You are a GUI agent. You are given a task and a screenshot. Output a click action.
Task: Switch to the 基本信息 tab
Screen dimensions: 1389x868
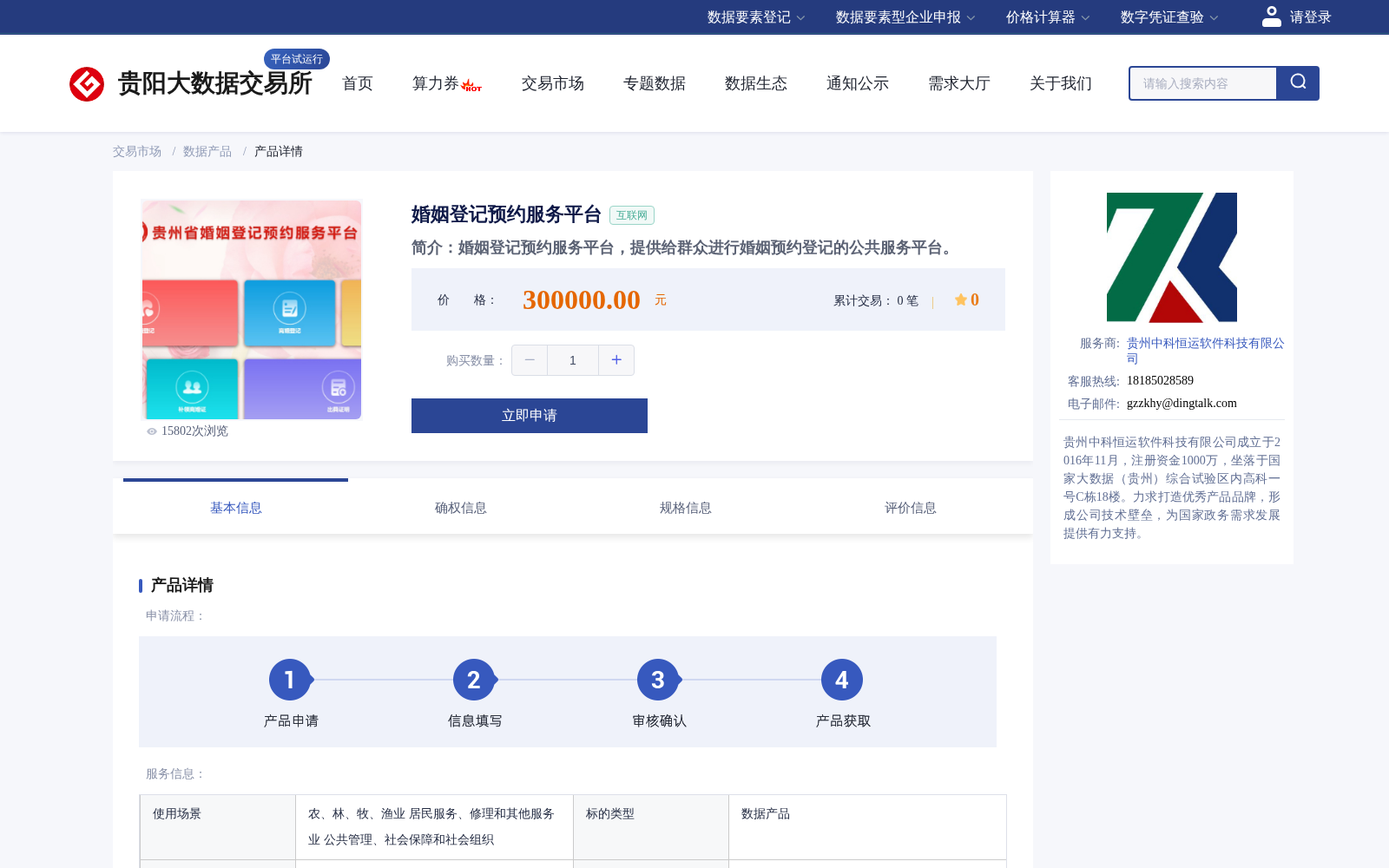point(236,508)
